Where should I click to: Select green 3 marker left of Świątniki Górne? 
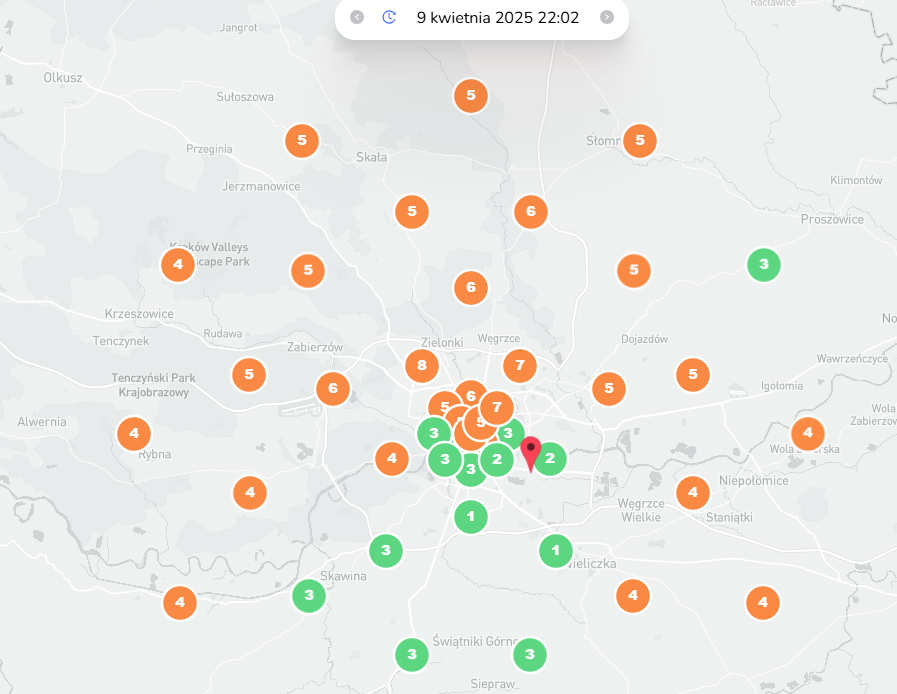point(411,655)
